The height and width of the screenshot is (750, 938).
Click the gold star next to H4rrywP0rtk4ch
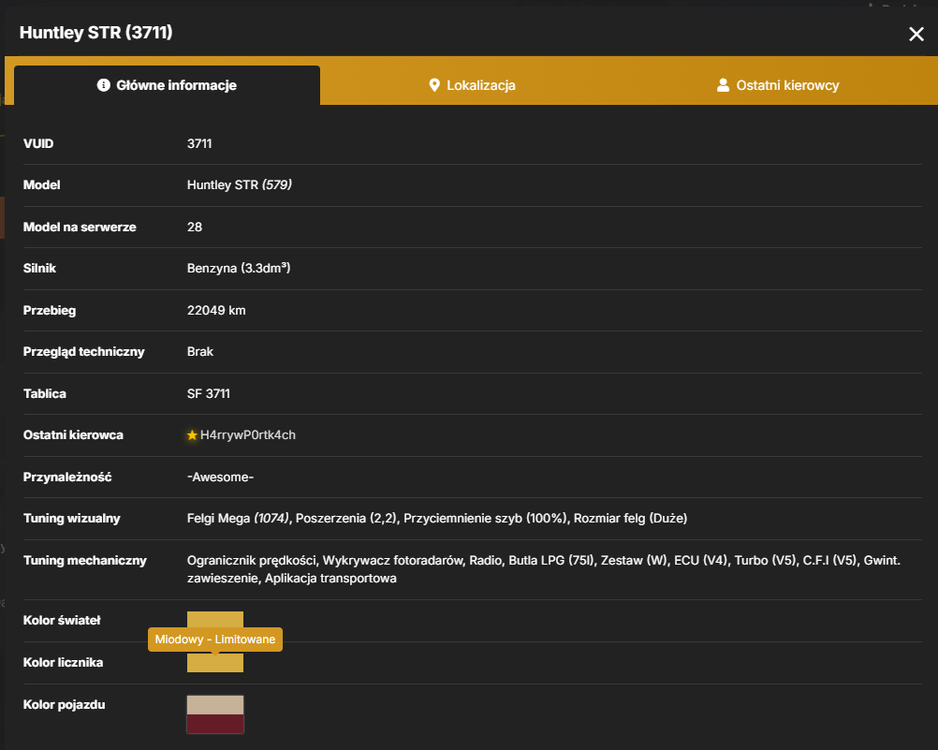click(192, 435)
